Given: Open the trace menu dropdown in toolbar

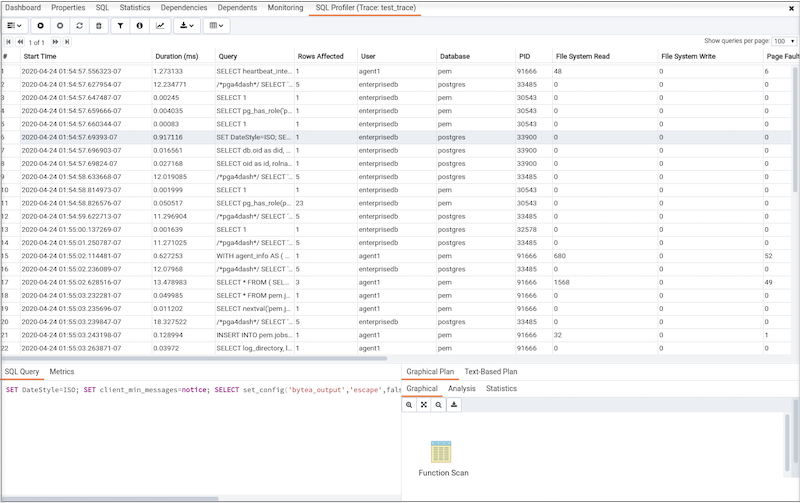Looking at the screenshot, I should click(x=15, y=26).
